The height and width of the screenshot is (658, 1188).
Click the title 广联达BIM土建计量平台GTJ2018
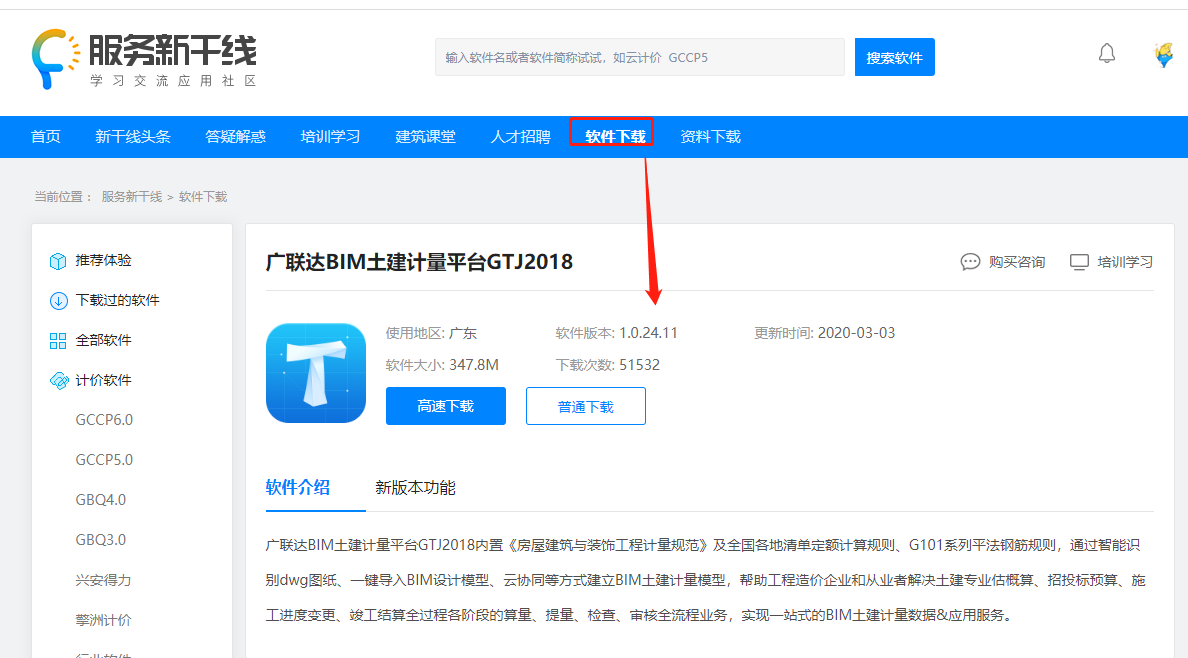coord(419,262)
